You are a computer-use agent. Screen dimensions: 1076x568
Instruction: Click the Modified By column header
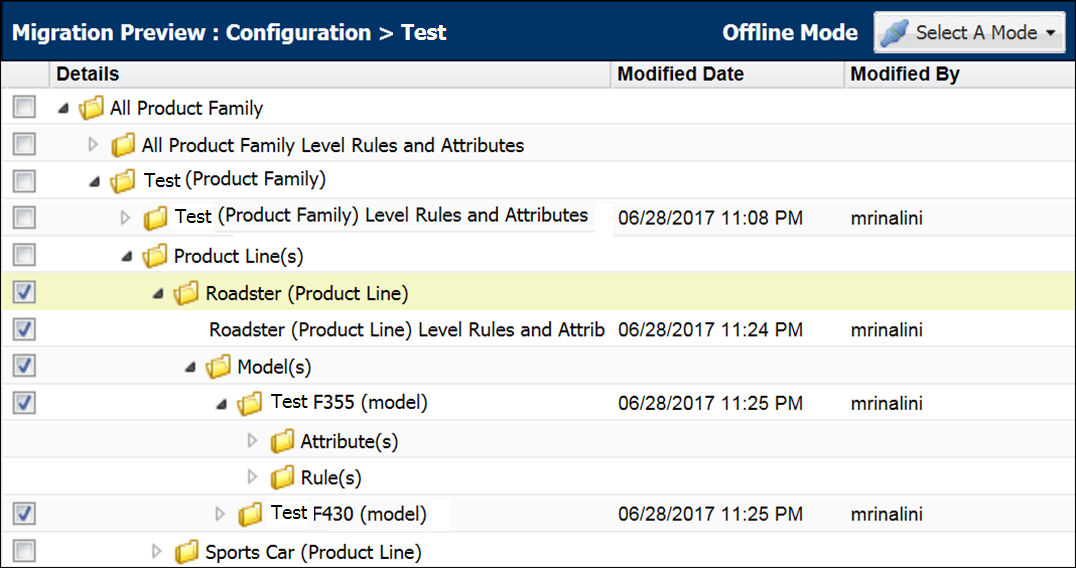904,74
